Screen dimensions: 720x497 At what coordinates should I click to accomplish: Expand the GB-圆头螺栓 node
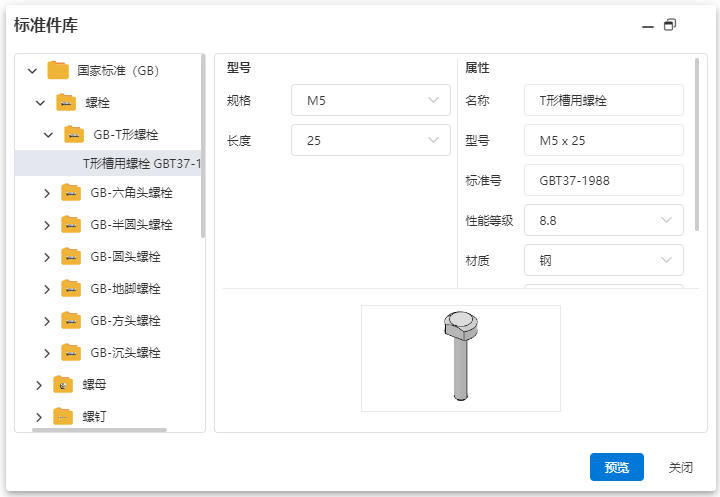click(x=46, y=257)
